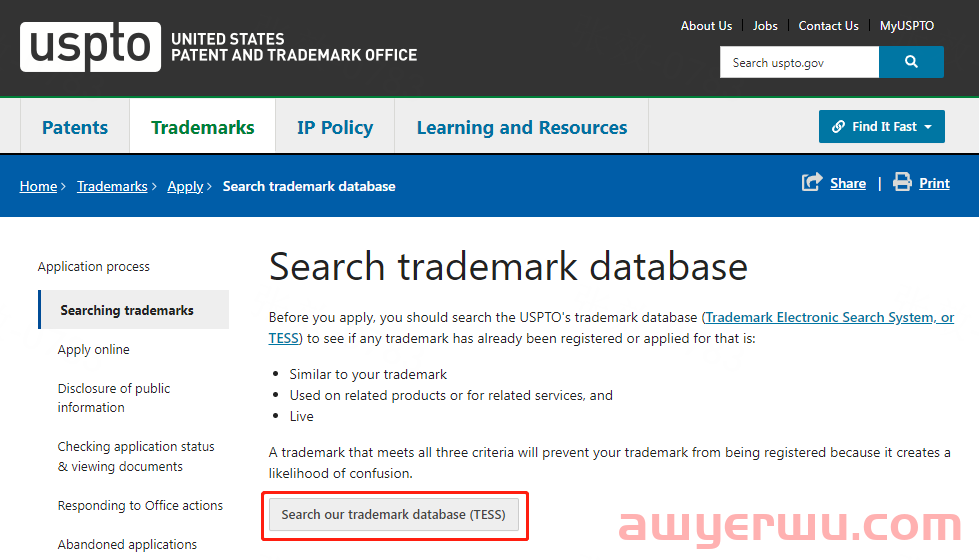
Task: Click Search our trademark database (TESS) button
Action: (393, 514)
